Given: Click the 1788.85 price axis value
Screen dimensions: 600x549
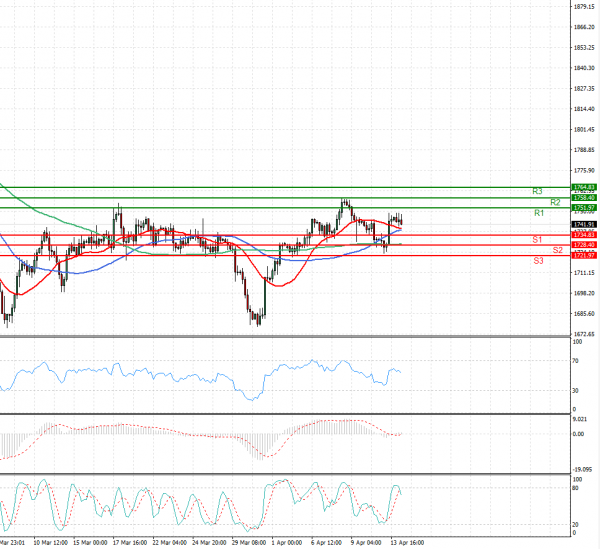Looking at the screenshot, I should 584,150.
